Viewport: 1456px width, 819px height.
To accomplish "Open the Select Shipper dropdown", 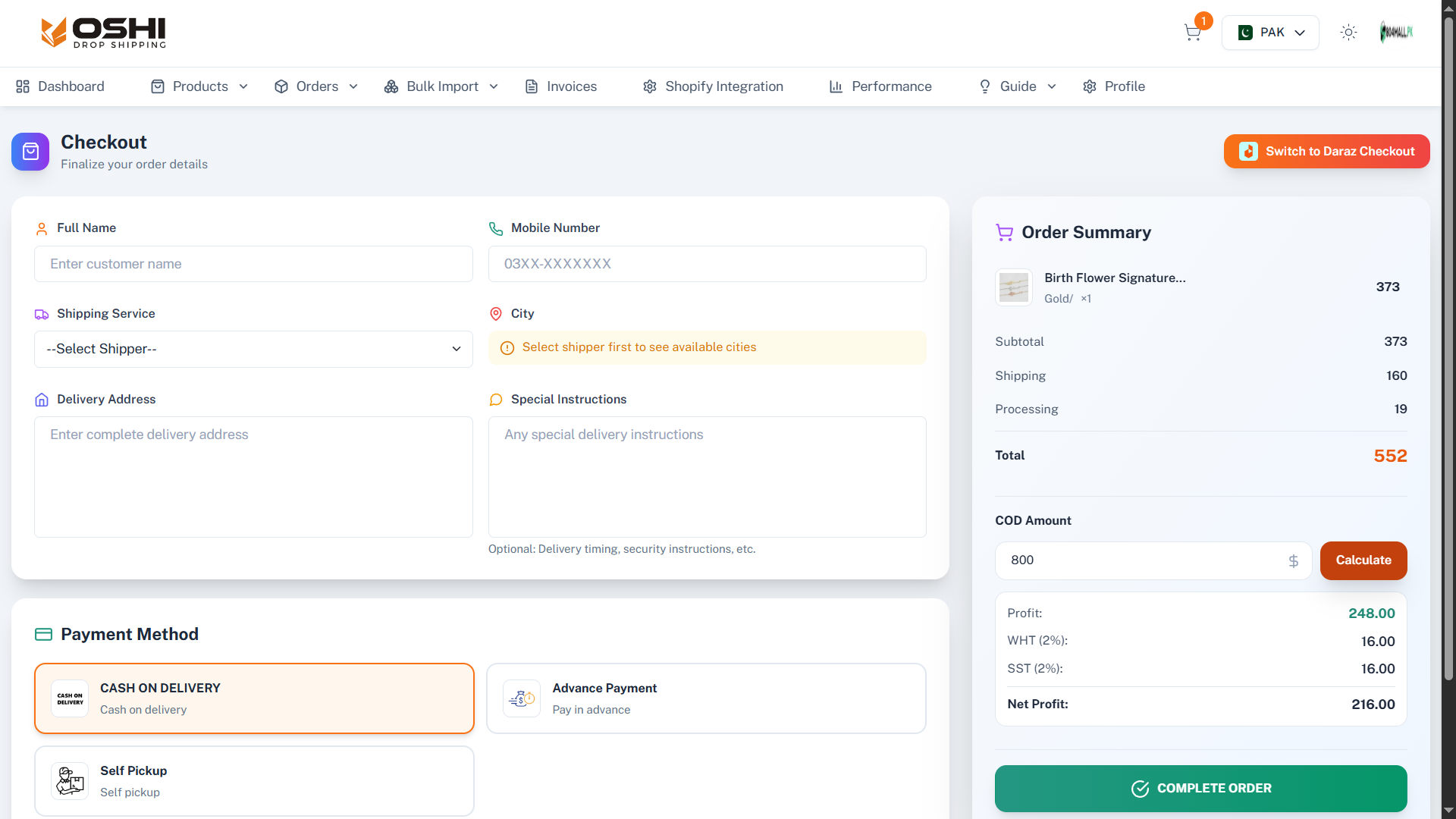I will [253, 349].
